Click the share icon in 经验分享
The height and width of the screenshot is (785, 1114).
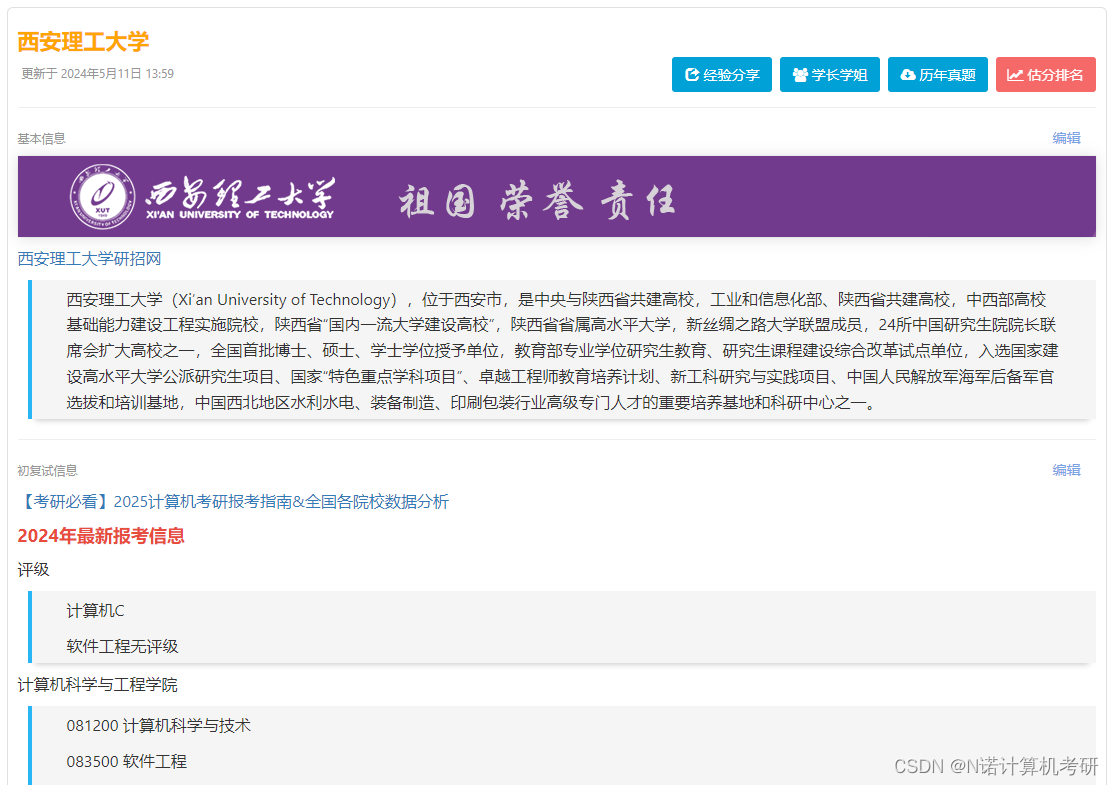coord(691,75)
